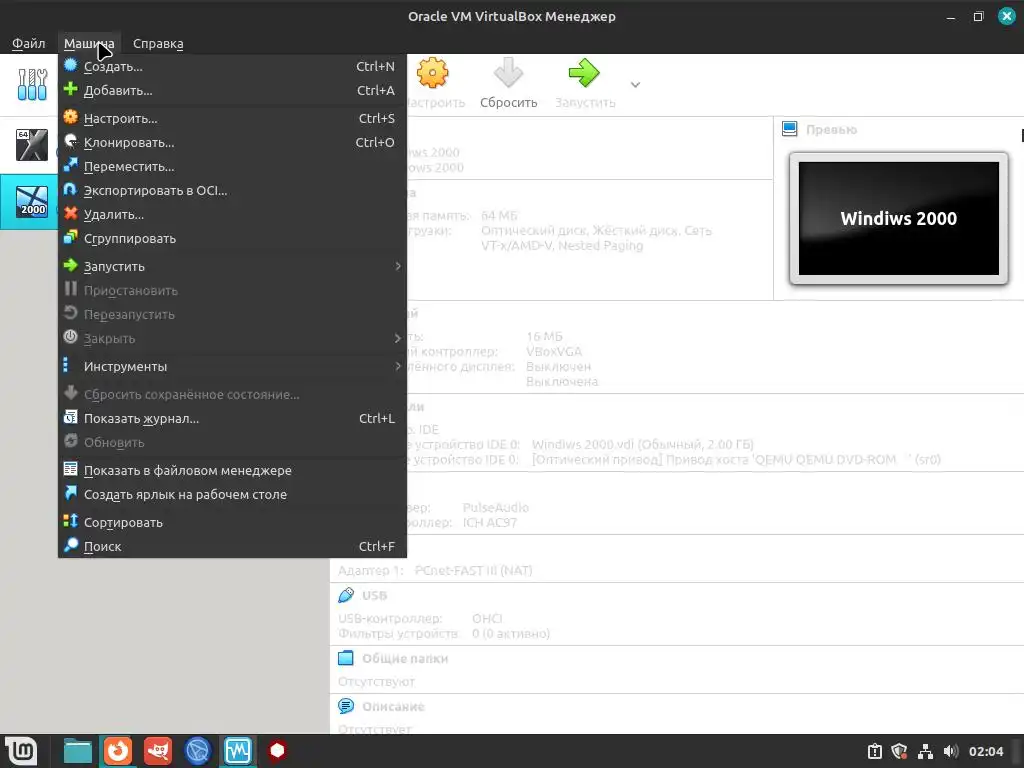This screenshot has height=768, width=1024.
Task: Open the dropdown next to Запустить
Action: click(x=635, y=84)
